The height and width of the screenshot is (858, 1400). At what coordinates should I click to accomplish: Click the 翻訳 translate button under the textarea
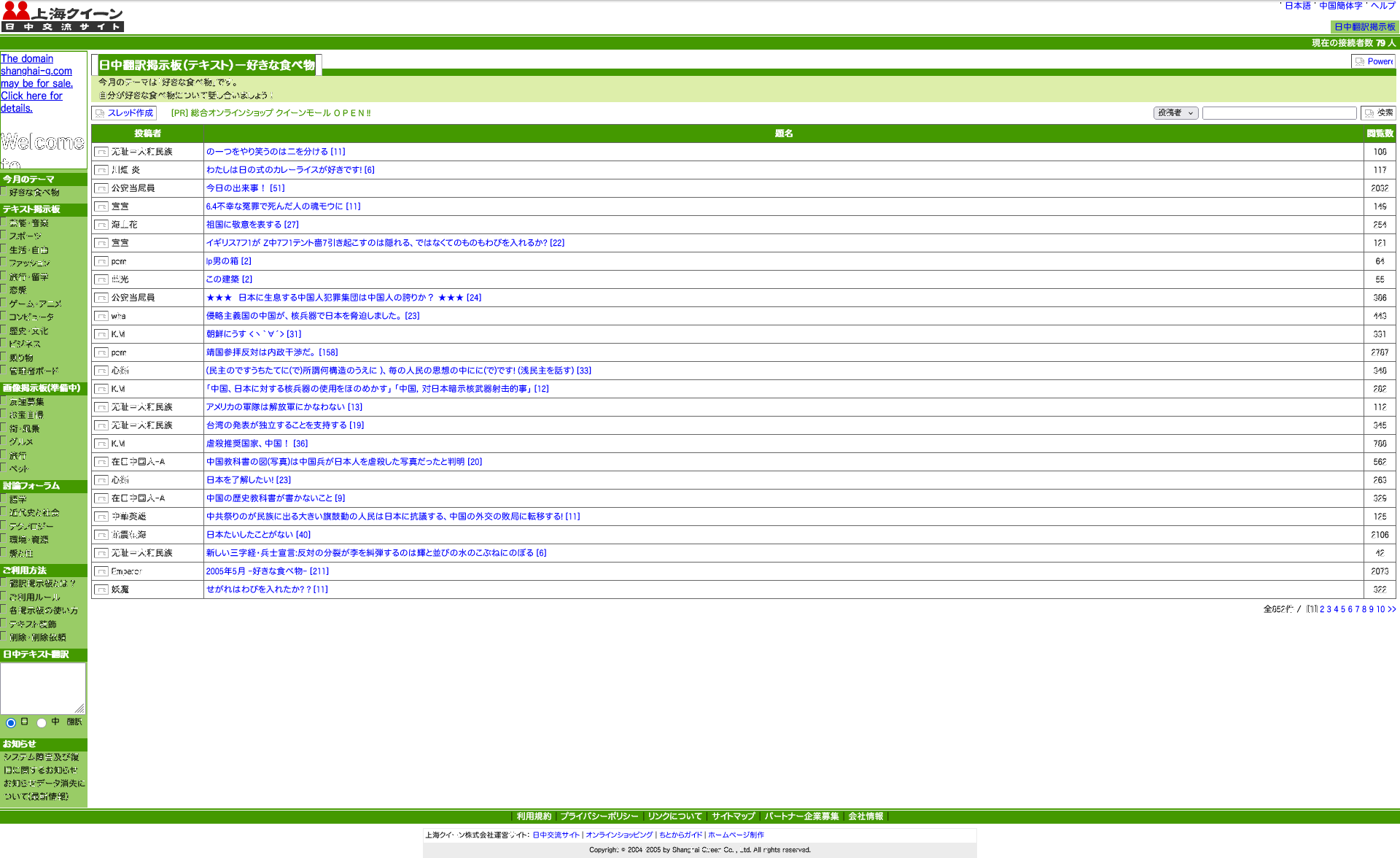click(x=74, y=722)
